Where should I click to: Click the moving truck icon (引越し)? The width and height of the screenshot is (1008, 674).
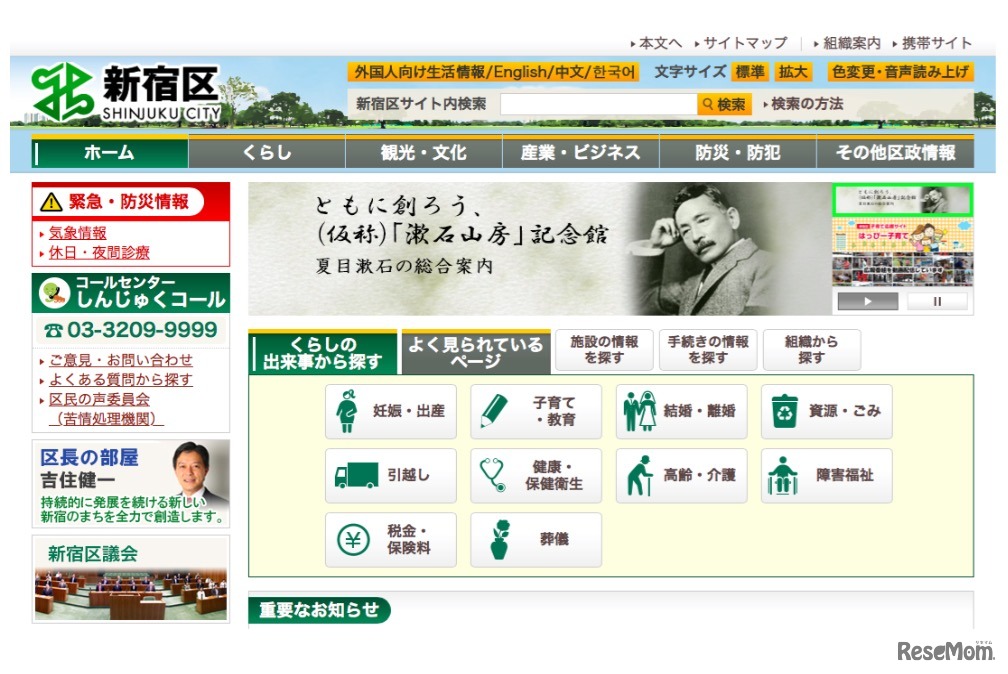tap(356, 476)
